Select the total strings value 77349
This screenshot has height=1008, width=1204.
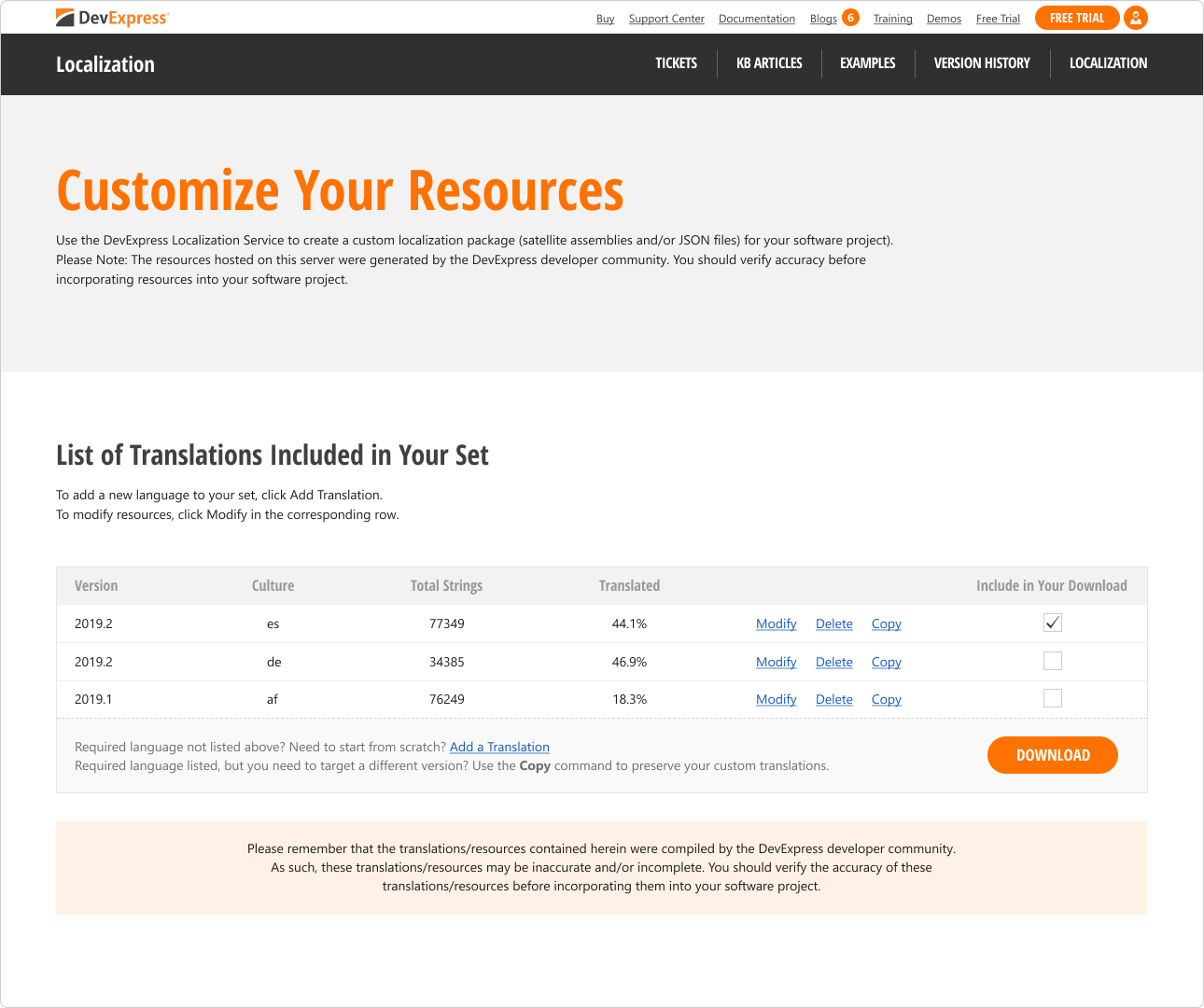(447, 623)
